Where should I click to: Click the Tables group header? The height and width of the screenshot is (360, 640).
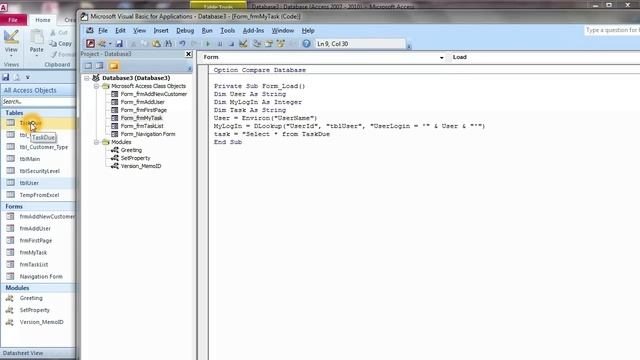coord(38,113)
